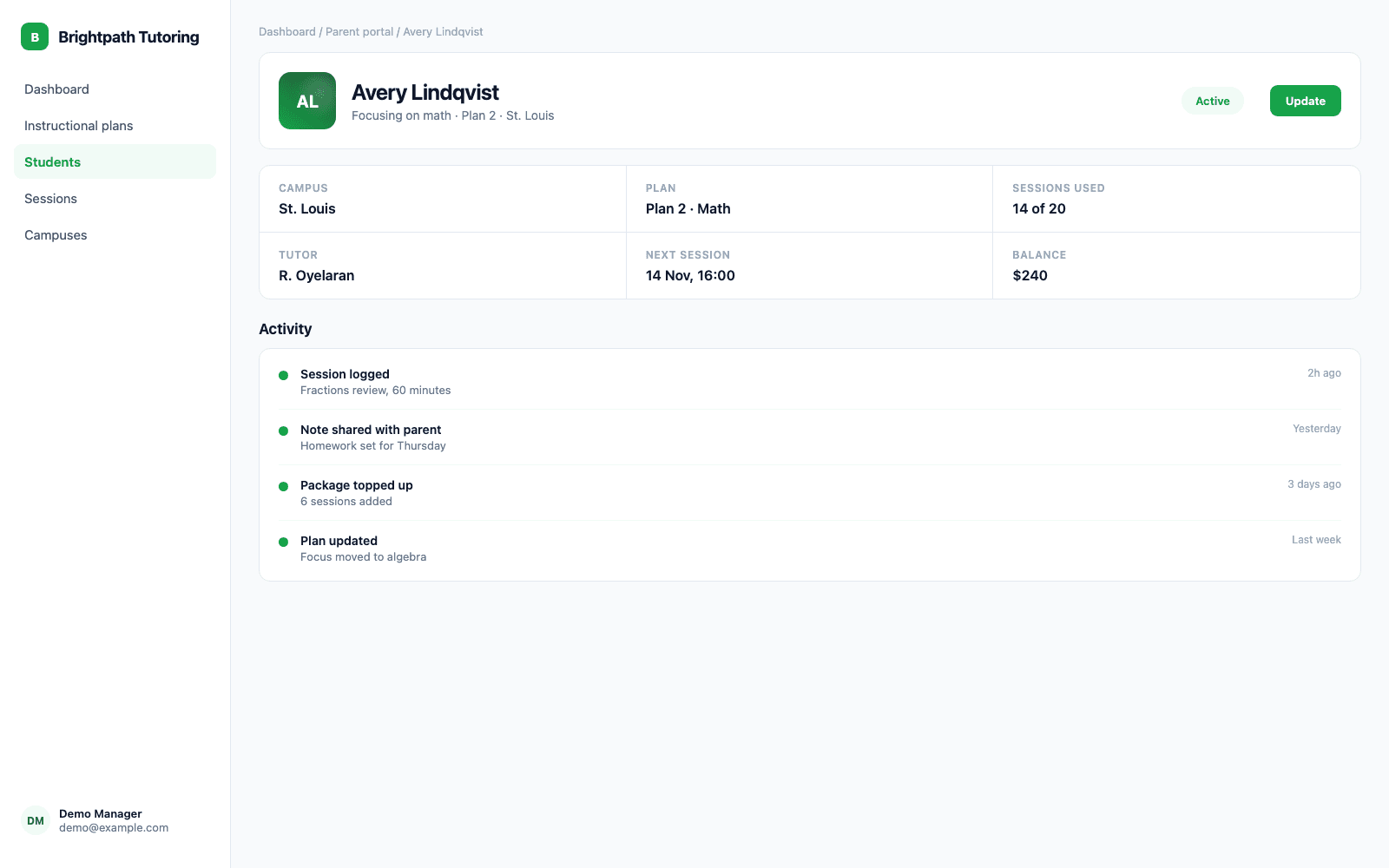Open Dashboard in the sidebar

tap(115, 89)
